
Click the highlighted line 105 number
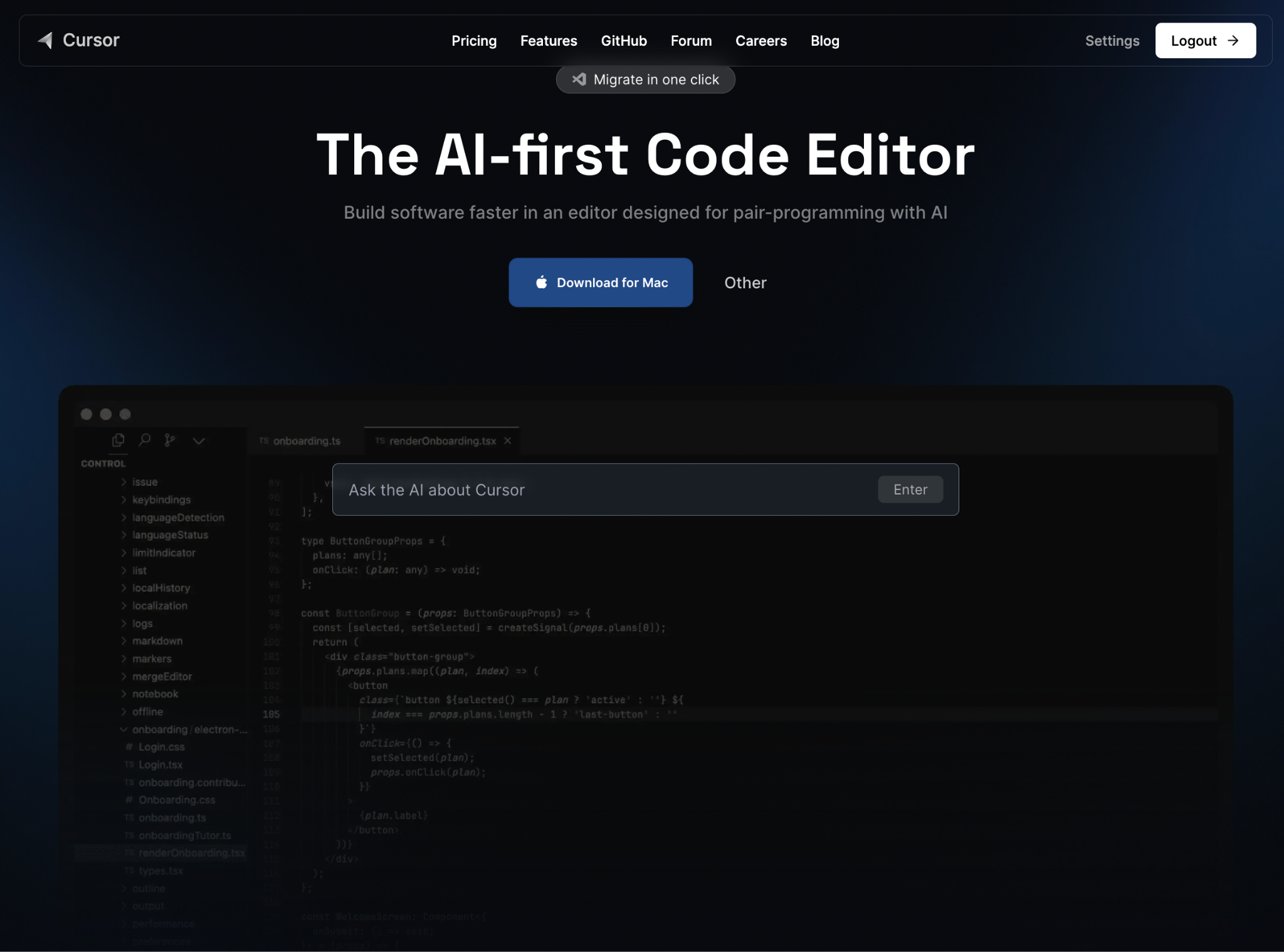(x=271, y=714)
